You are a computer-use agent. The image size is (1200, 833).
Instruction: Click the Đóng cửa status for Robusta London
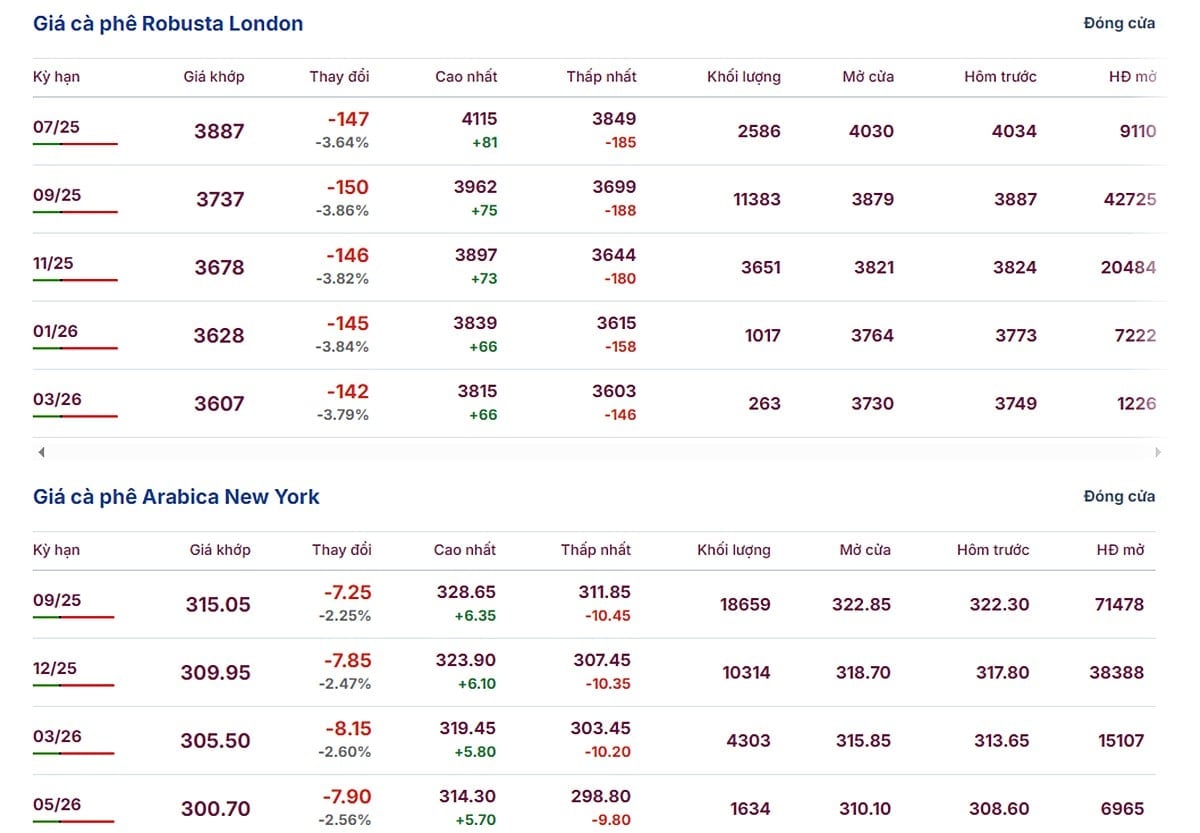pos(1119,23)
